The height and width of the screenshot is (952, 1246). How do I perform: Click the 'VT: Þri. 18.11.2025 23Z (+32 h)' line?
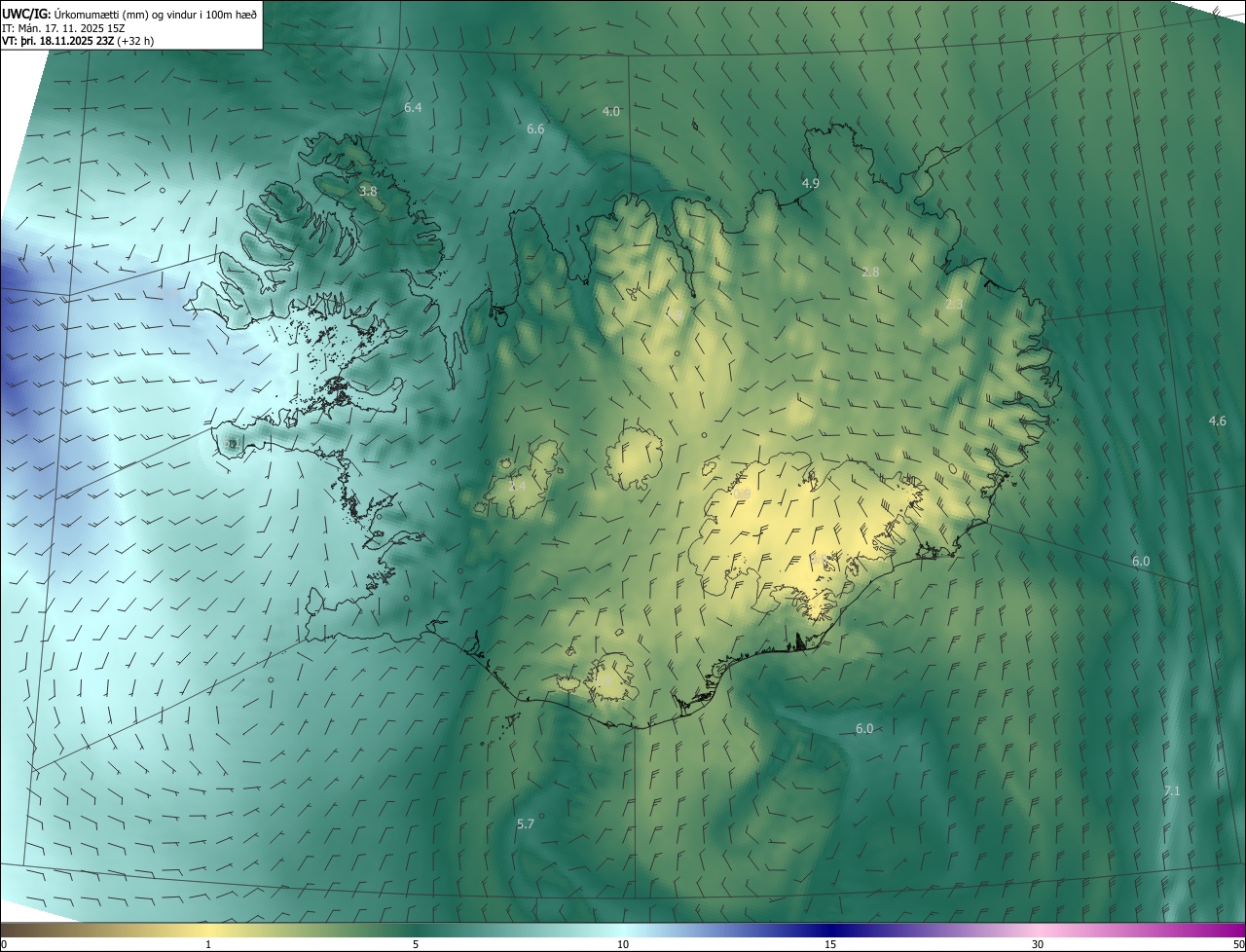pos(78,41)
